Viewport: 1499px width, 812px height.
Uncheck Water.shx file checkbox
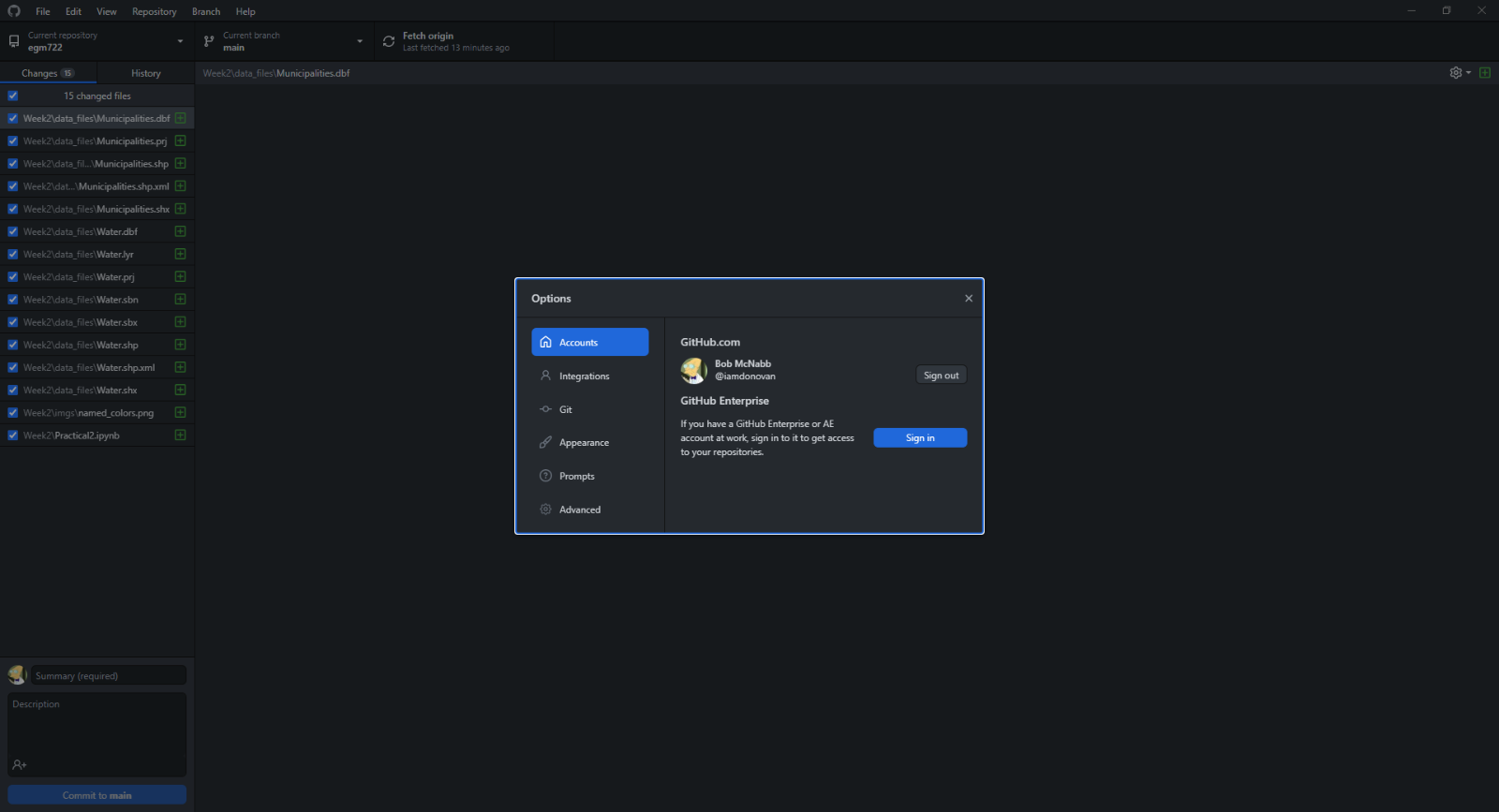coord(13,390)
